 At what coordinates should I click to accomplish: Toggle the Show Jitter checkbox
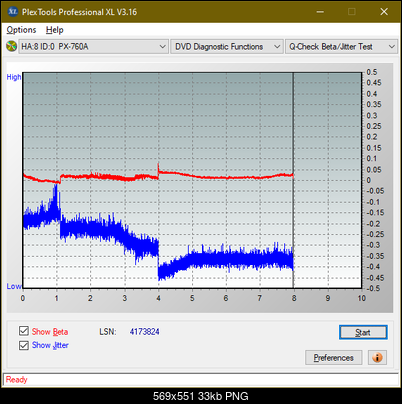pyautogui.click(x=24, y=345)
